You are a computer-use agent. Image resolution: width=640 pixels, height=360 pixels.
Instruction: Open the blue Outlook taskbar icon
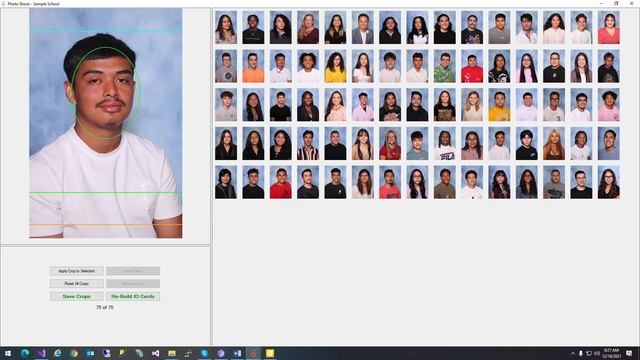90,353
